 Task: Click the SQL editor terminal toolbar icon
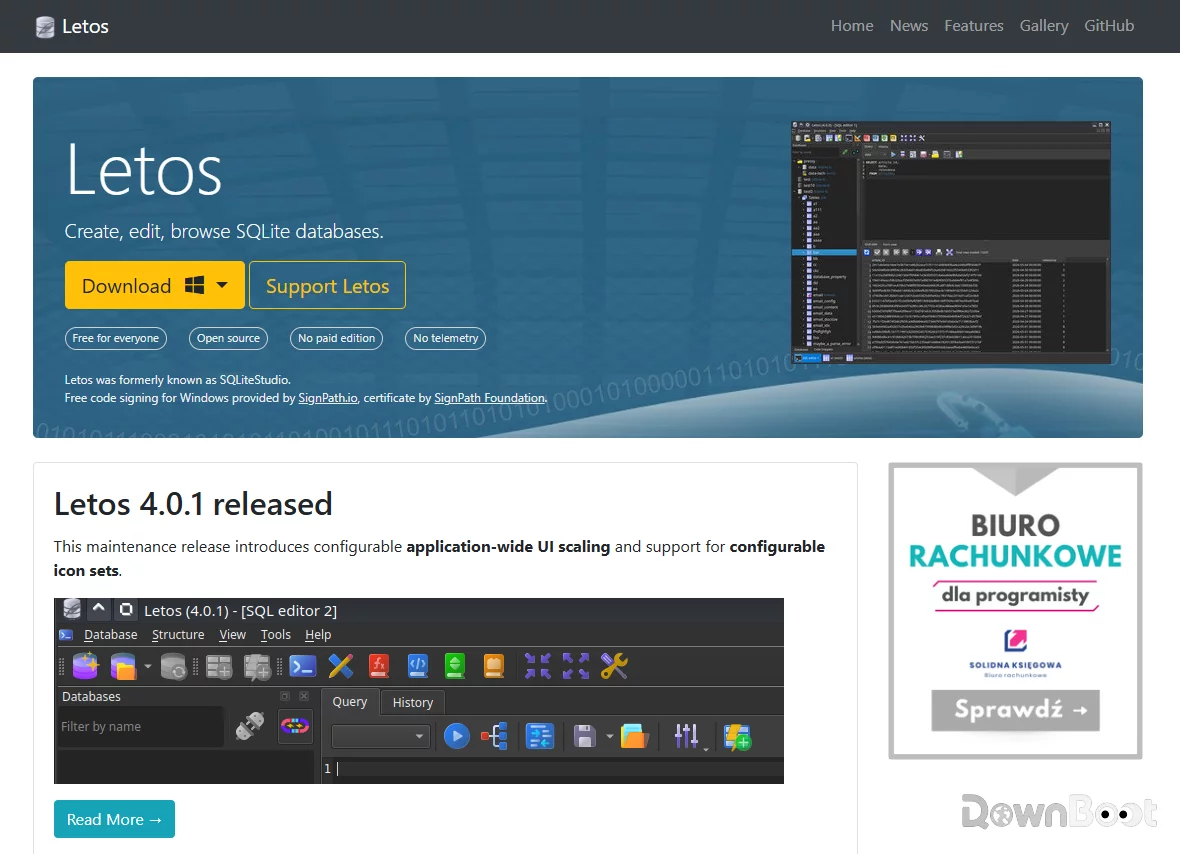click(303, 667)
